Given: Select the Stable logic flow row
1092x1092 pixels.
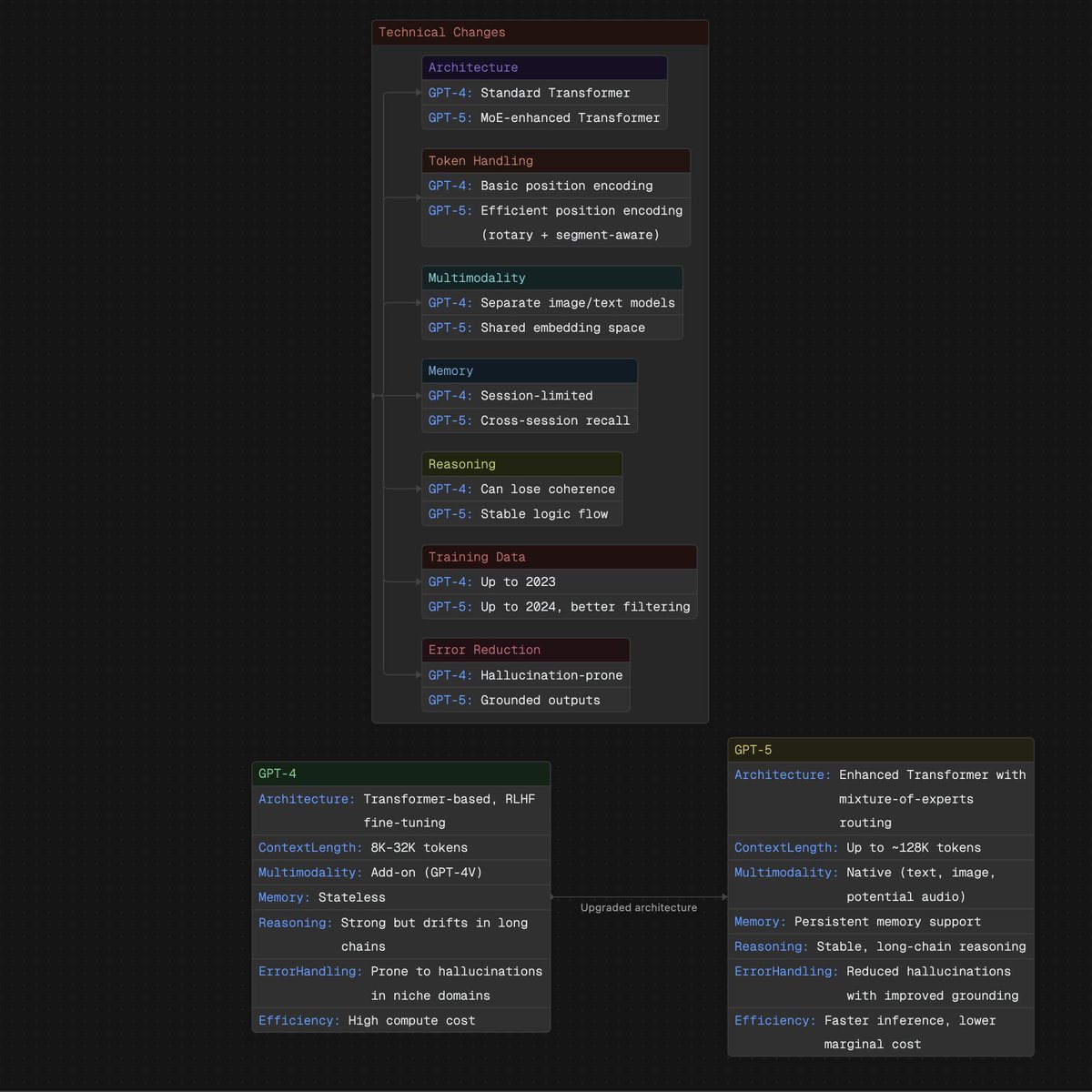Looking at the screenshot, I should 522,514.
